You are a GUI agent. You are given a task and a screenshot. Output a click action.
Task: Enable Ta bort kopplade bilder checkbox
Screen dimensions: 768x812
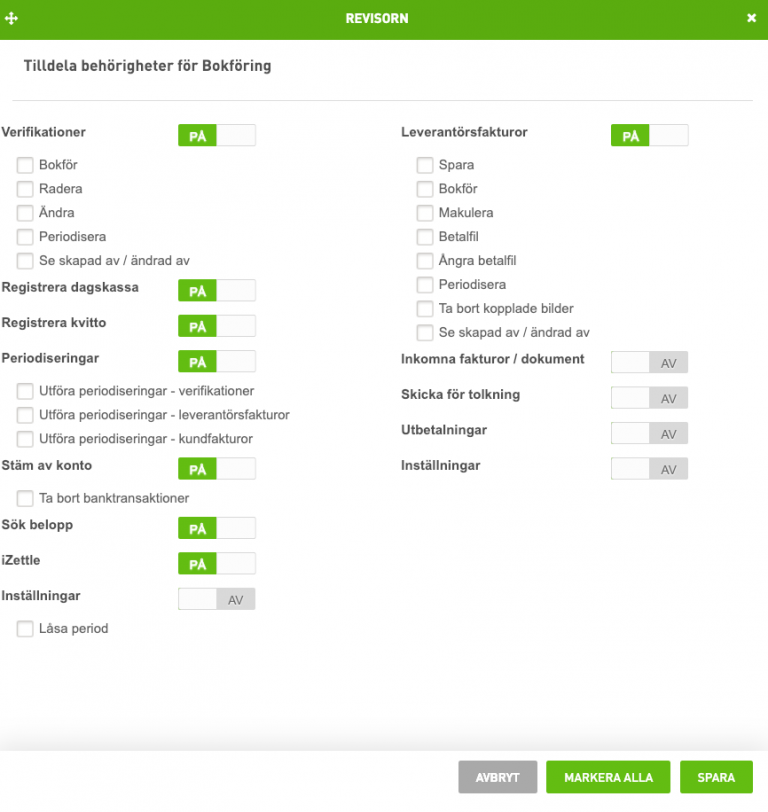(x=425, y=309)
